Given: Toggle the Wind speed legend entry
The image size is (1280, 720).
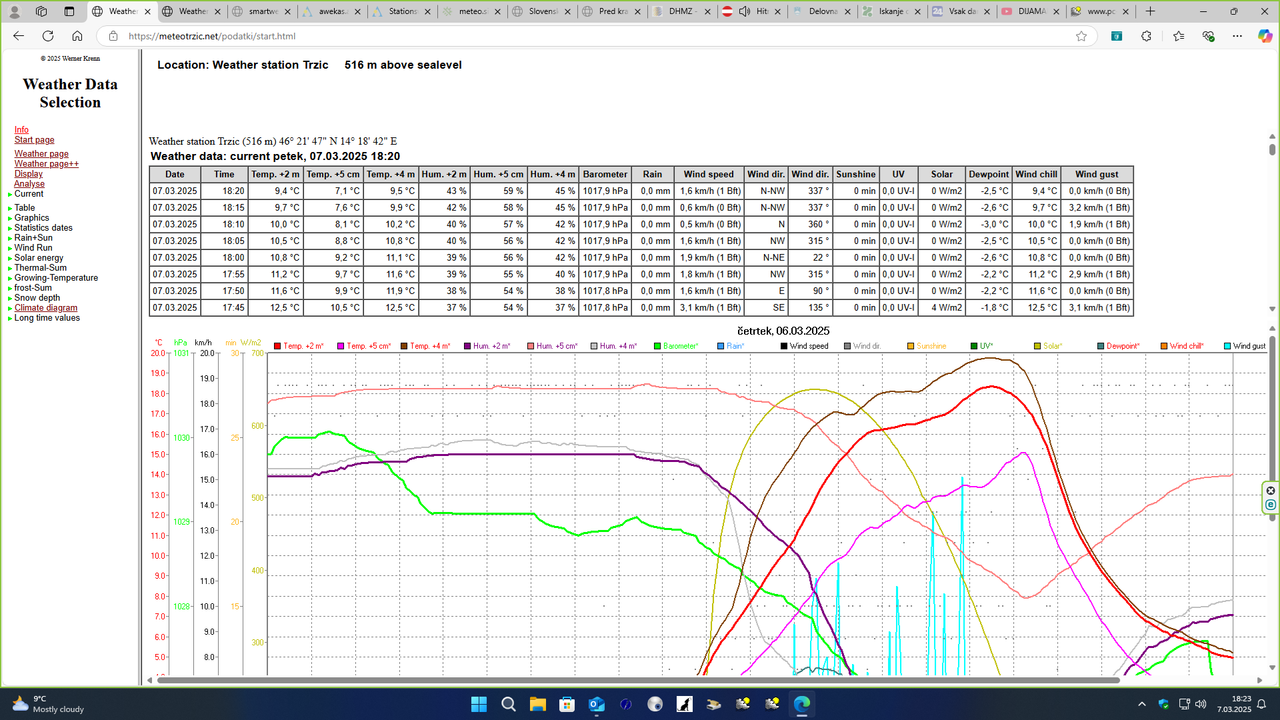Looking at the screenshot, I should click(x=804, y=346).
